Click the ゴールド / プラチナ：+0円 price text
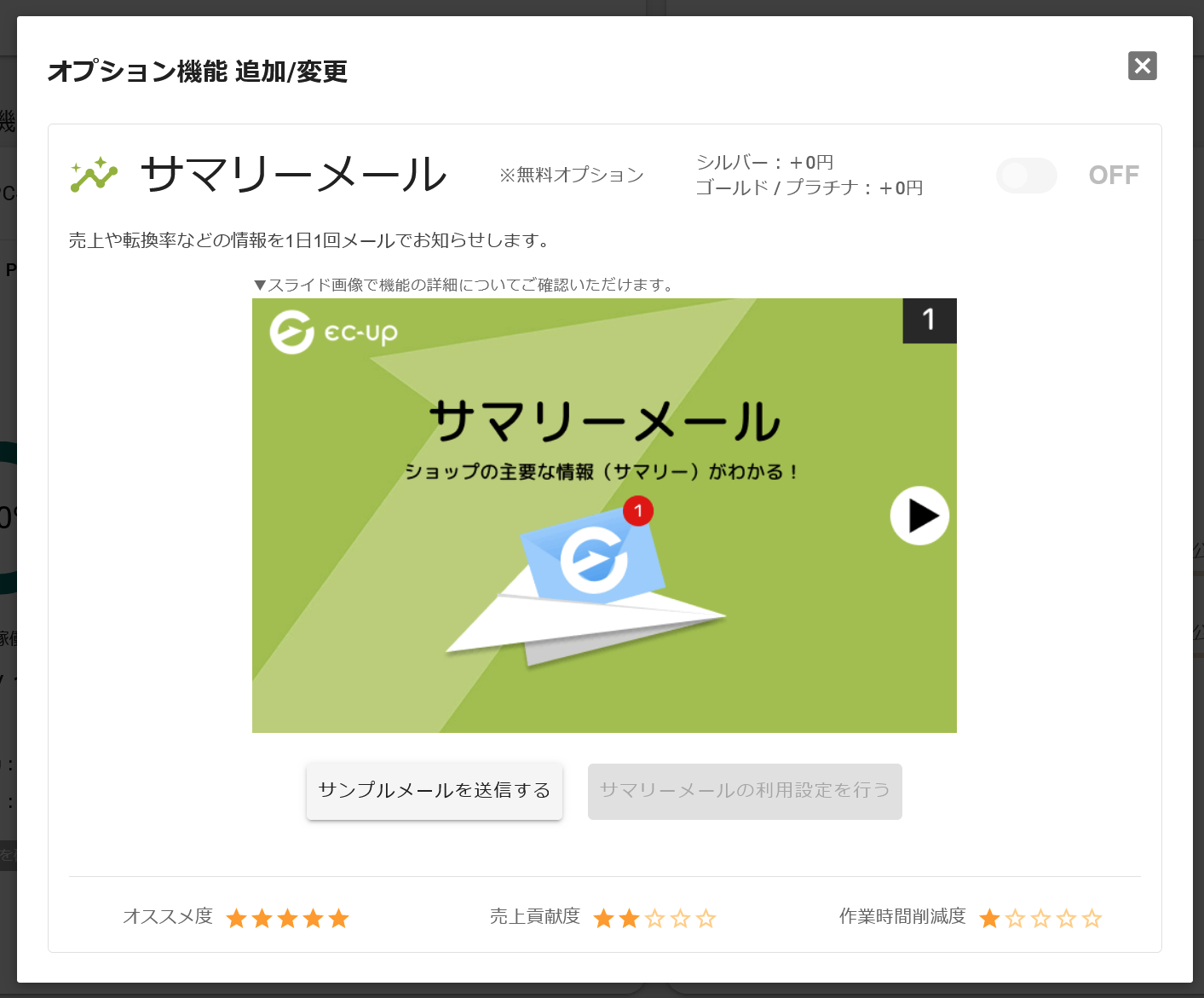Image resolution: width=1204 pixels, height=998 pixels. coord(809,187)
